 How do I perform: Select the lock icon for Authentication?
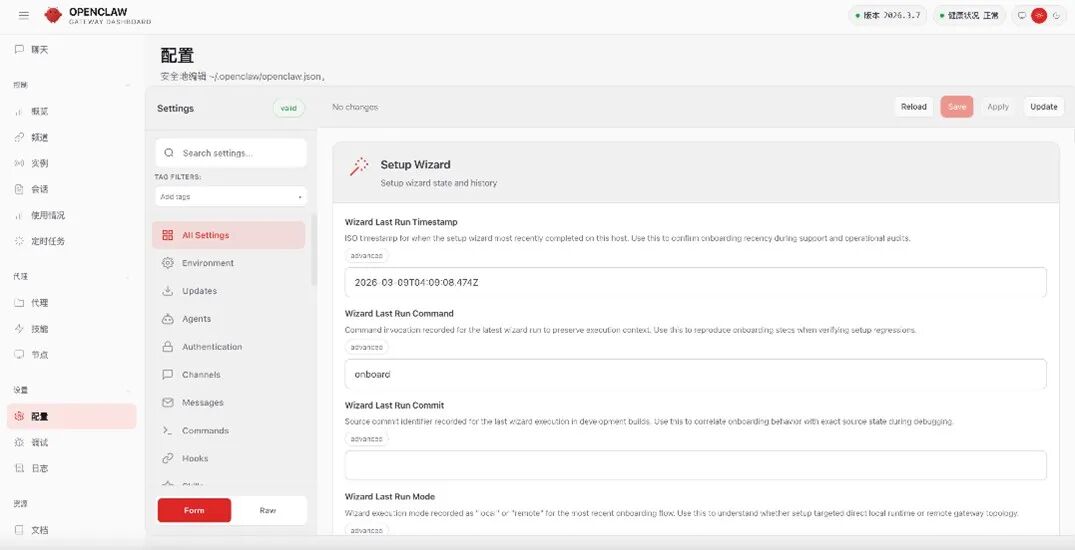pos(167,347)
